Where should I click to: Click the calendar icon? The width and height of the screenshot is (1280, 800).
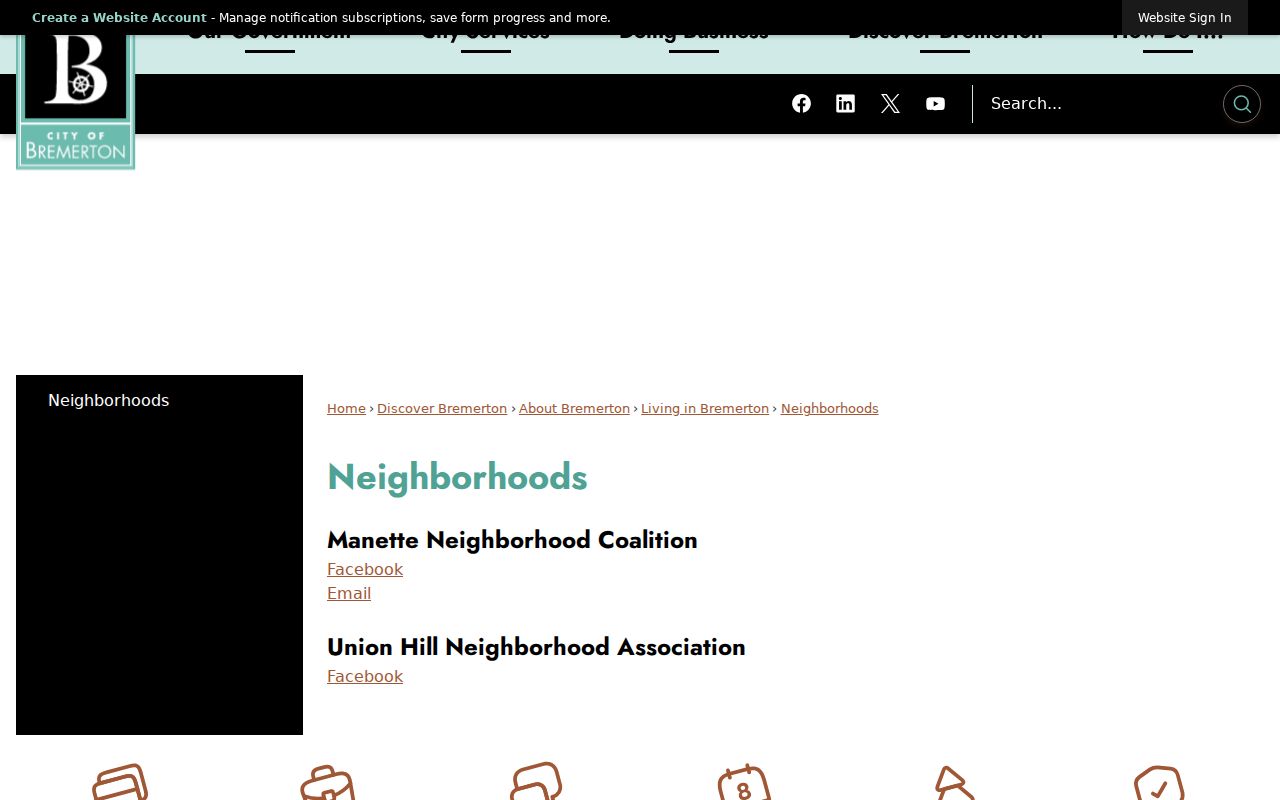click(744, 782)
